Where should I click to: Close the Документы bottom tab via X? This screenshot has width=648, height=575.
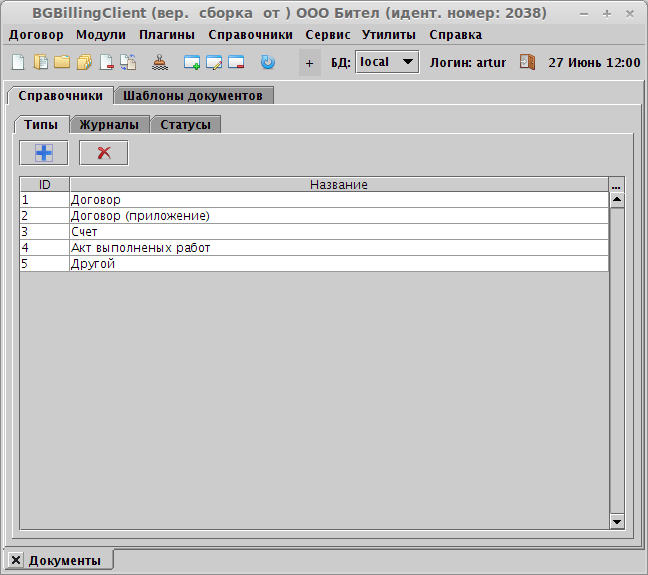tap(16, 560)
